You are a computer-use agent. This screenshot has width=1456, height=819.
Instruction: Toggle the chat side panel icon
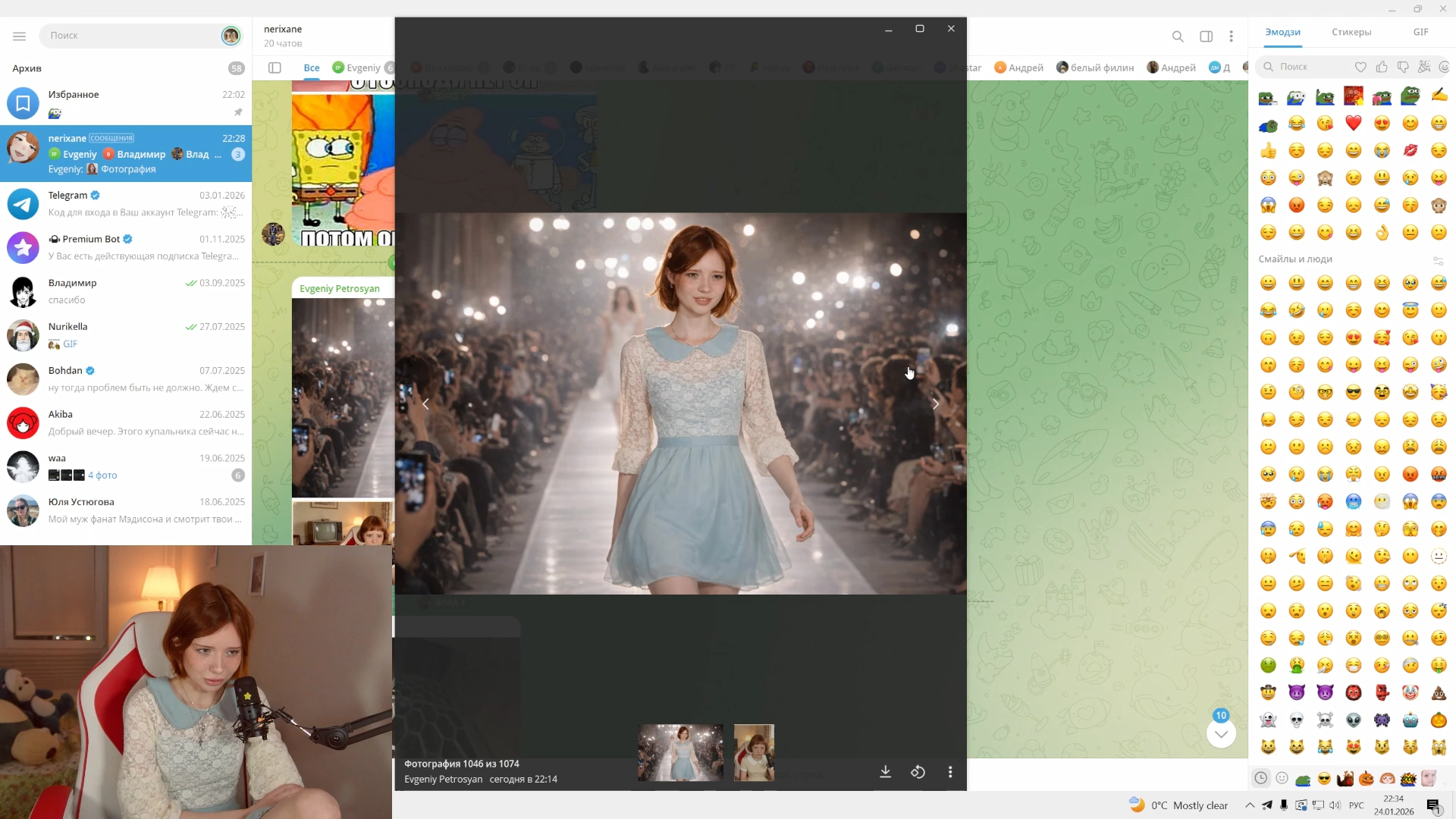1206,36
